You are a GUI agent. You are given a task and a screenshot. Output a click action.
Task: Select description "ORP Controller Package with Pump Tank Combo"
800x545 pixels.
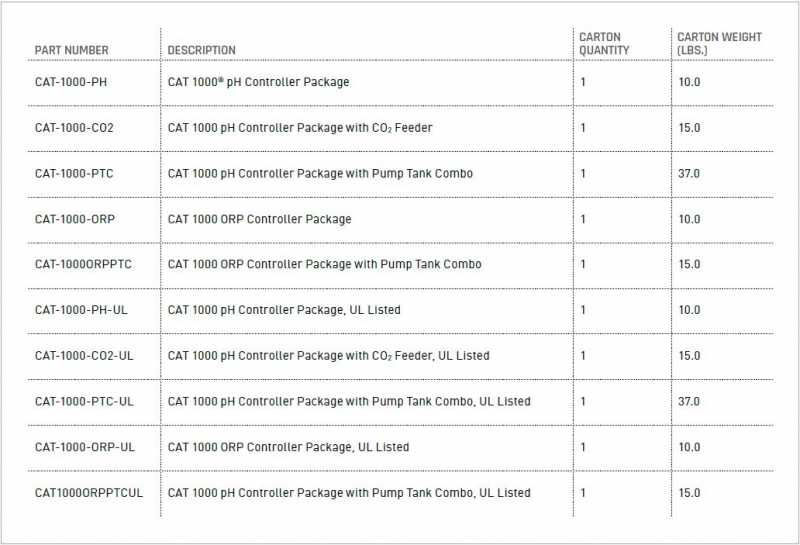[x=325, y=265]
